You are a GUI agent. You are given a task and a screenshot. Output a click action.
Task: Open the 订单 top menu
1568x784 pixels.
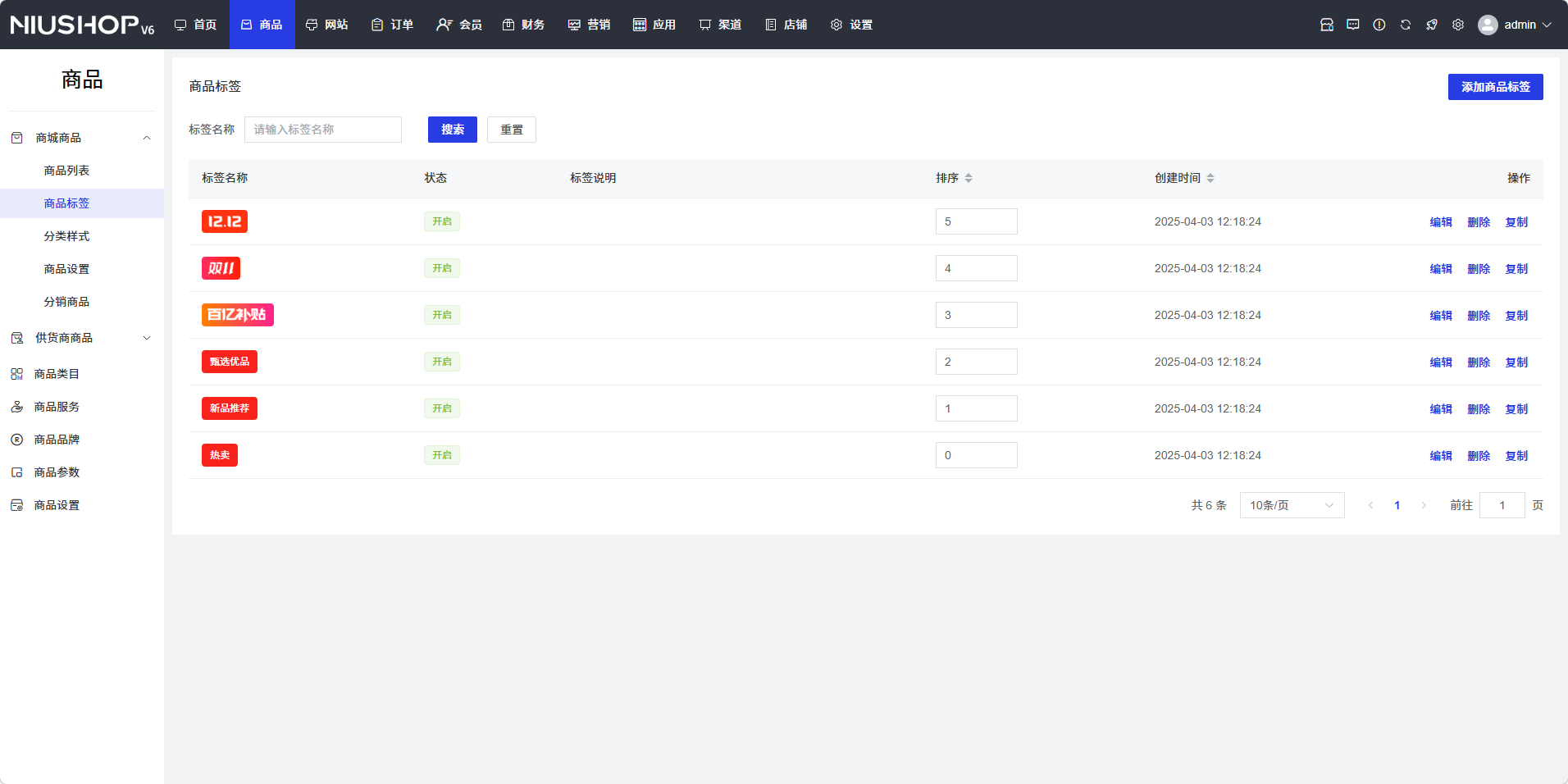pos(392,25)
